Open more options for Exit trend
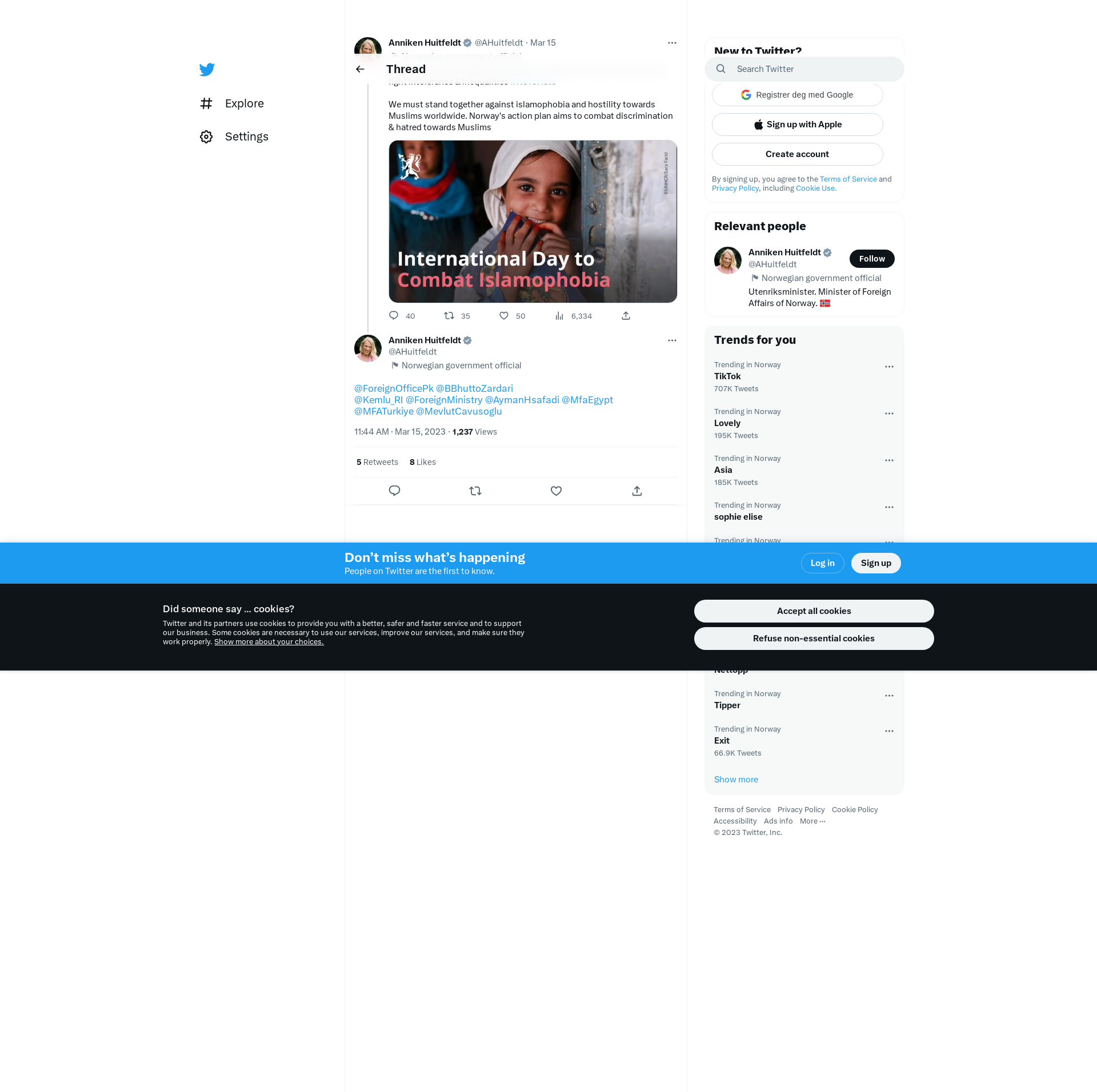The height and width of the screenshot is (1092, 1097). pos(889,731)
